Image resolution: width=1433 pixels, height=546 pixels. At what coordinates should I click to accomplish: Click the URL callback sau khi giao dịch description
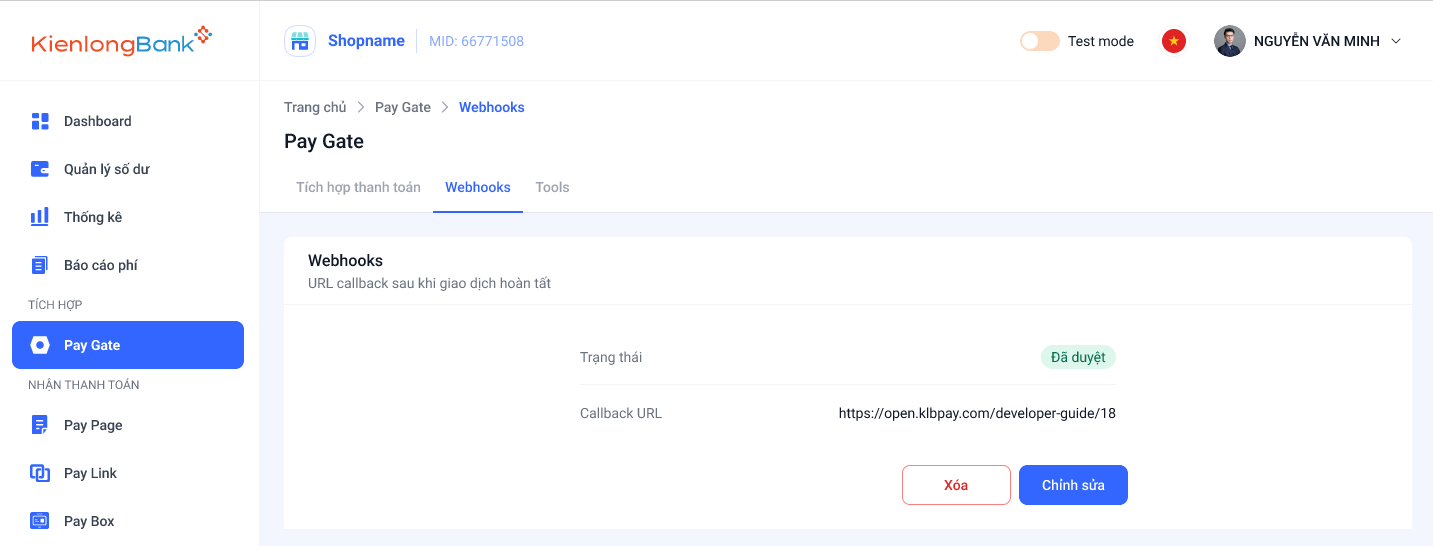coord(430,283)
